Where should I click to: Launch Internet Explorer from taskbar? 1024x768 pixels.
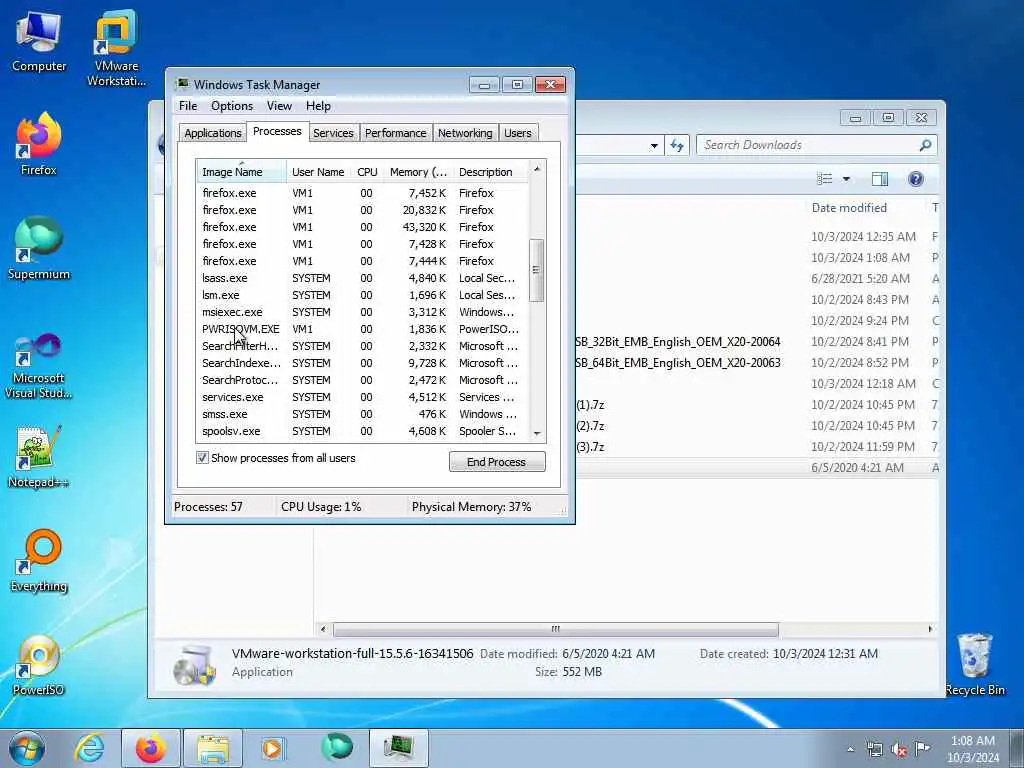[89, 748]
